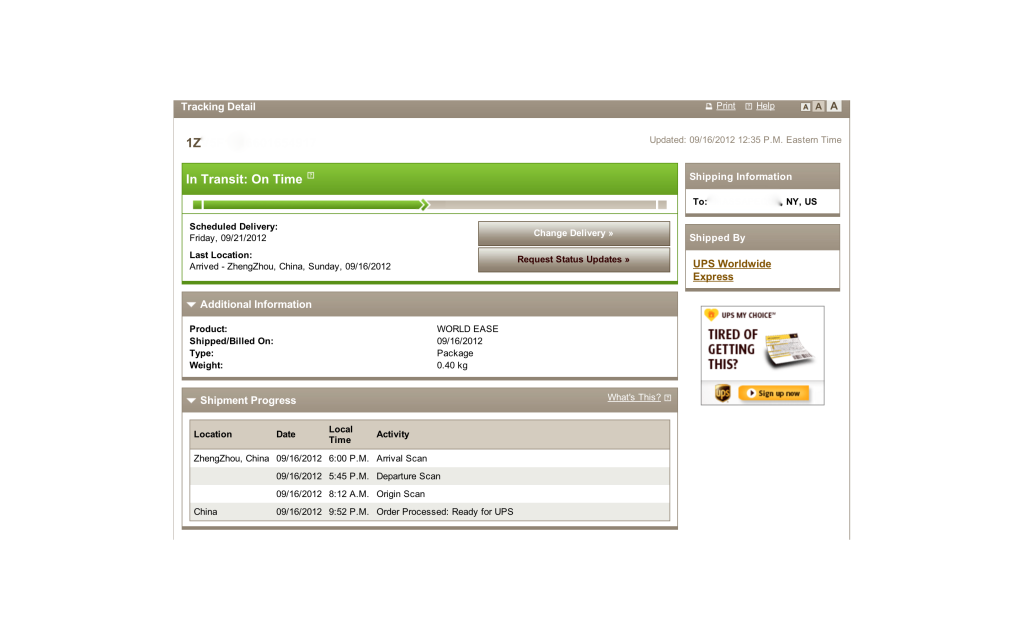Image resolution: width=1024 pixels, height=640 pixels.
Task: Click the Tracking Detail title
Action: point(218,106)
